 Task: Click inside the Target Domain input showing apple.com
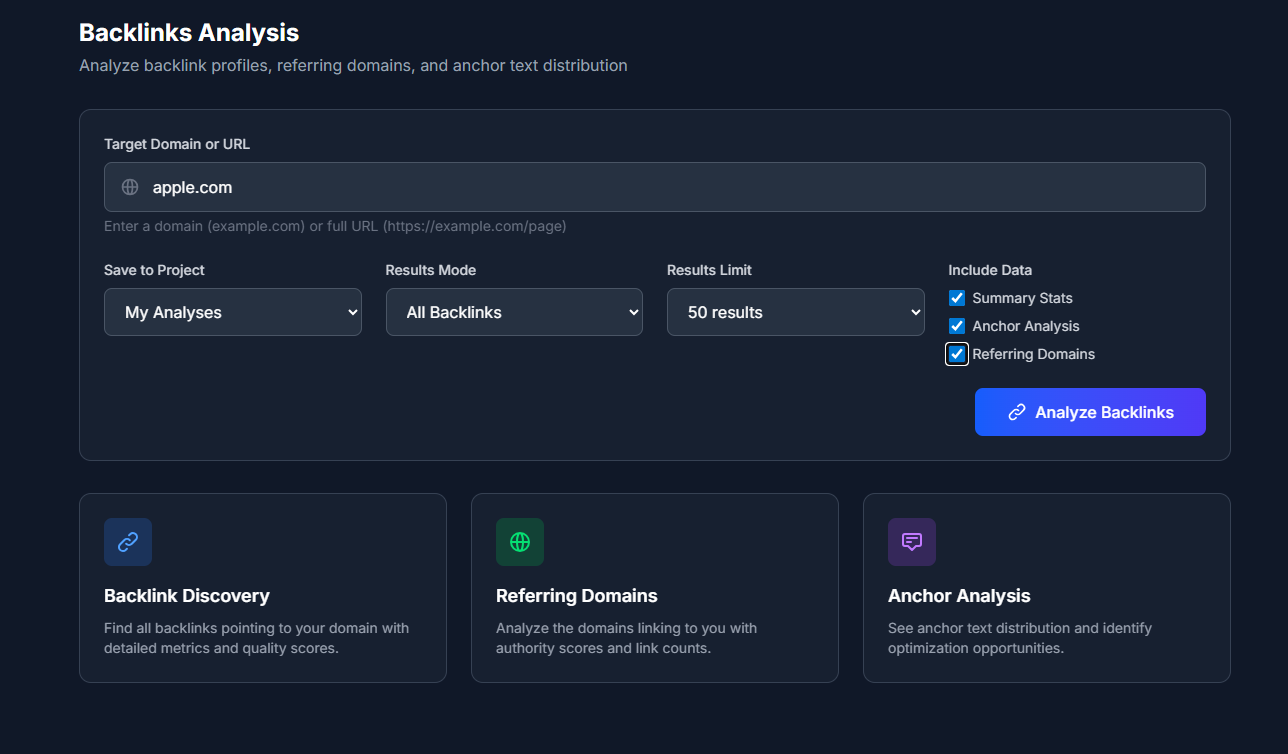pos(655,186)
